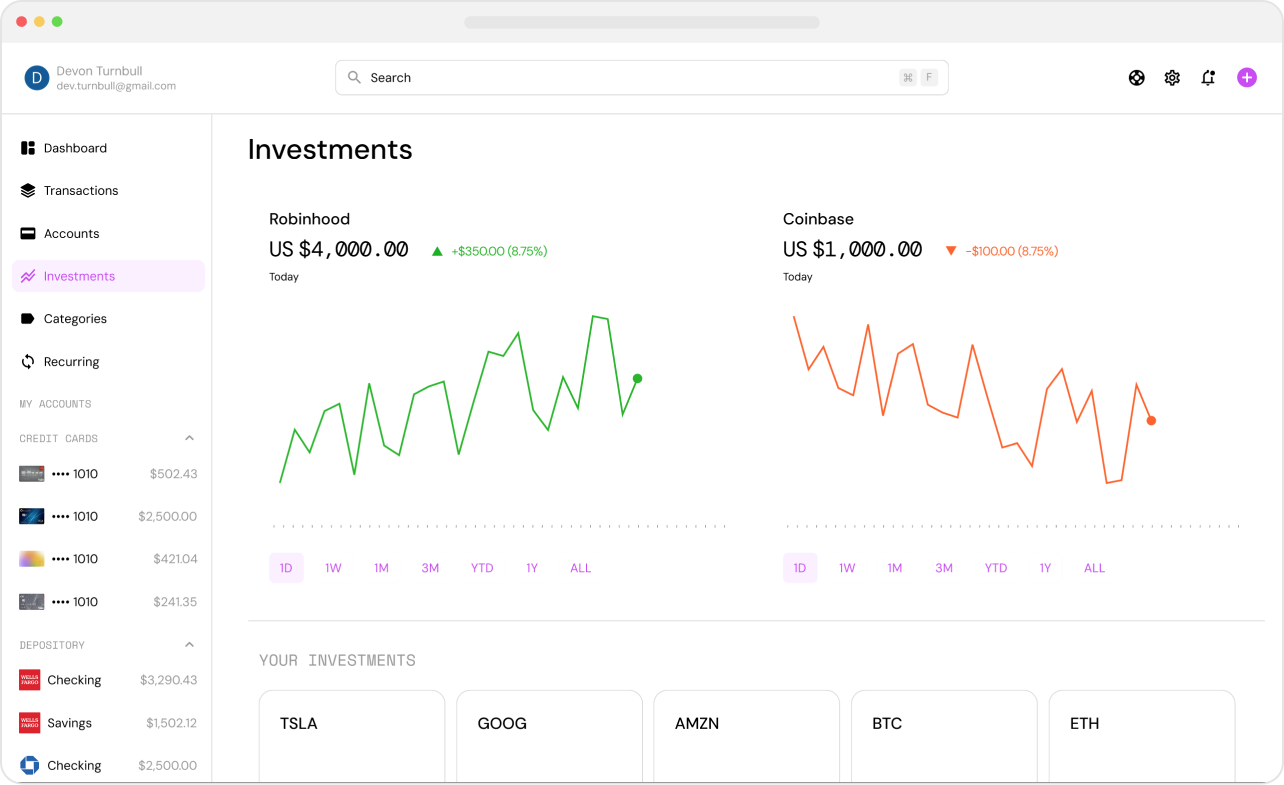
Task: Click Wells Fargo logo beside Savings
Action: (29, 723)
